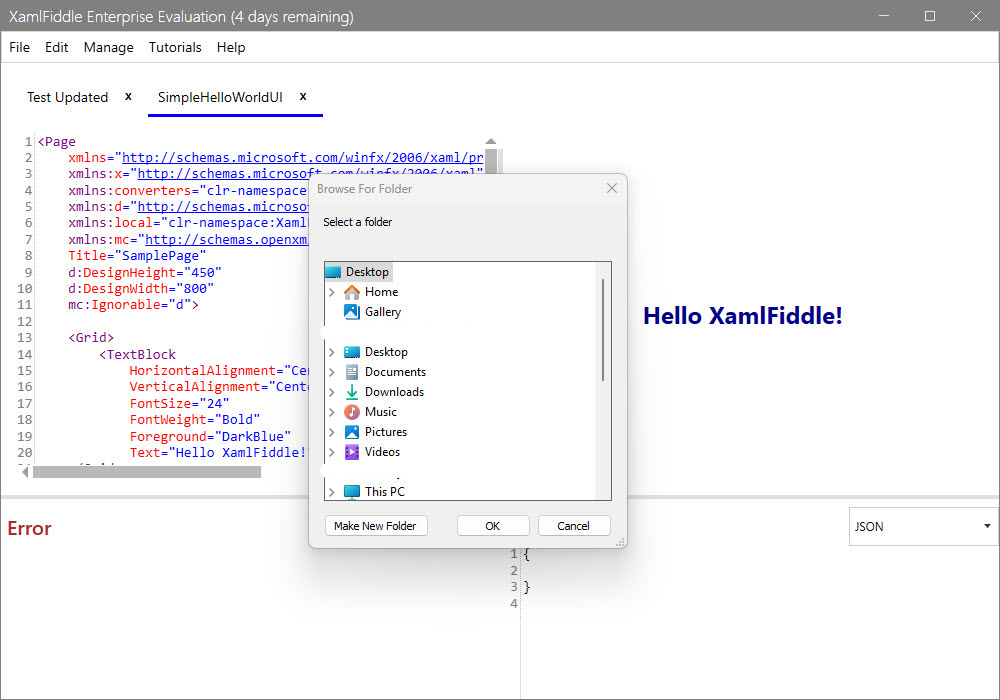
Task: Click the Pictures folder icon
Action: pos(351,432)
